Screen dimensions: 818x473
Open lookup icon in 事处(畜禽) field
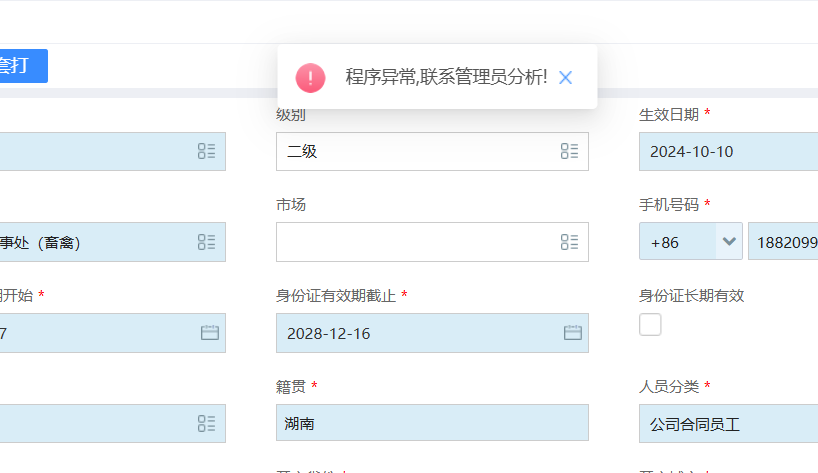pos(206,241)
